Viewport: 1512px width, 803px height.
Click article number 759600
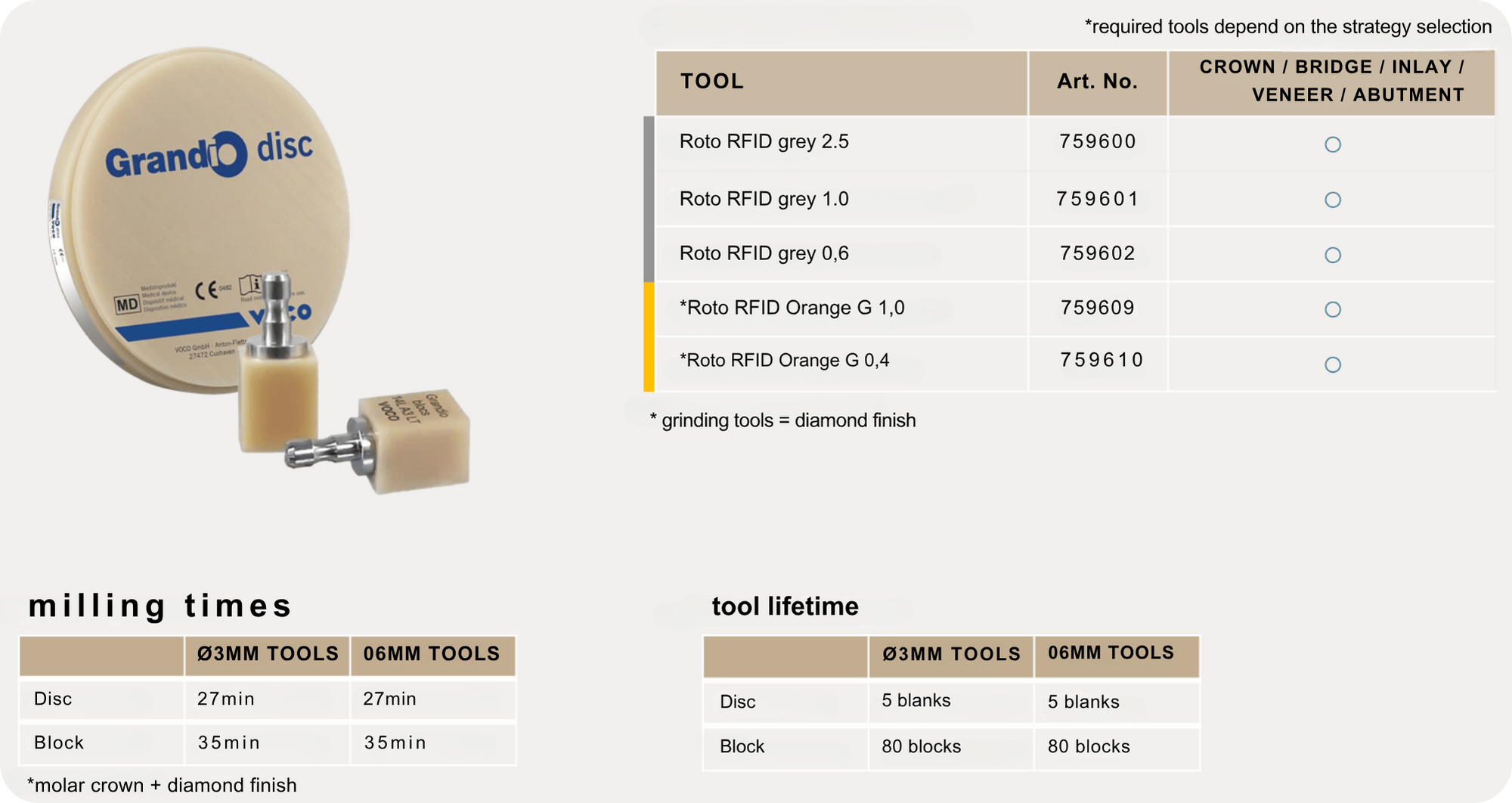pyautogui.click(x=1098, y=141)
